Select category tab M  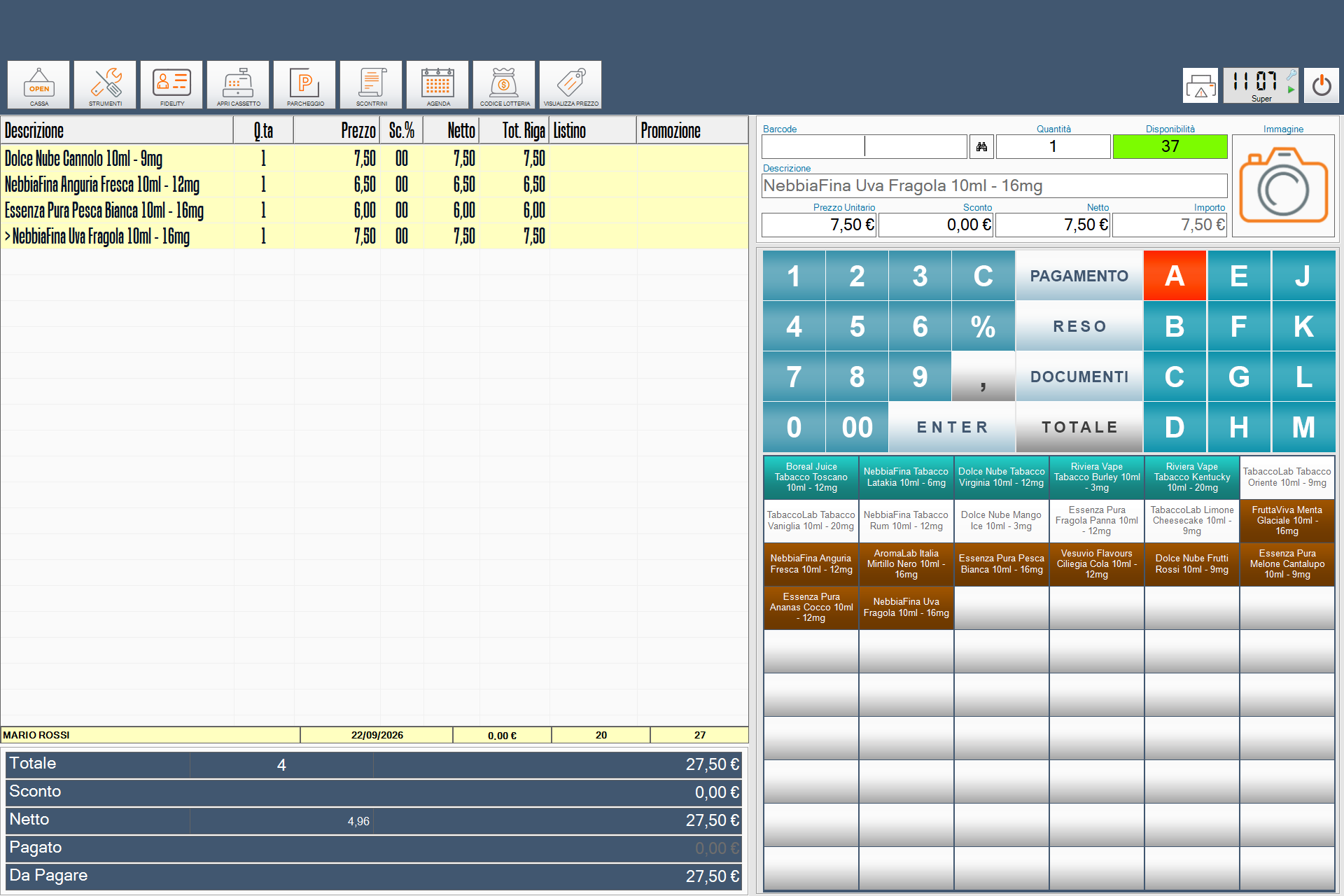click(x=1303, y=427)
